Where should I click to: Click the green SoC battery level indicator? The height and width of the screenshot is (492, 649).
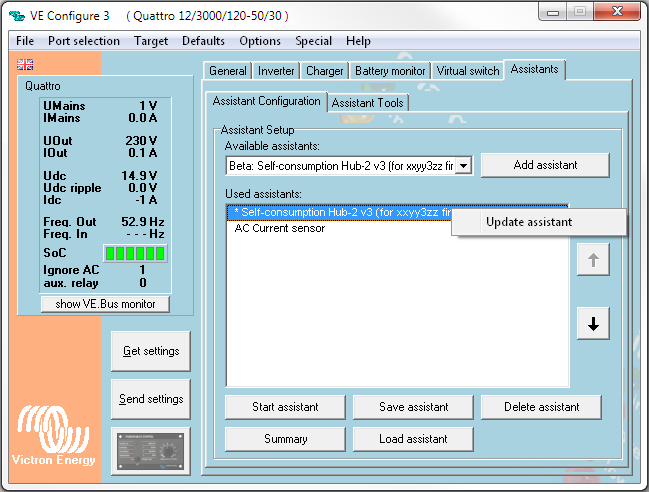point(135,254)
